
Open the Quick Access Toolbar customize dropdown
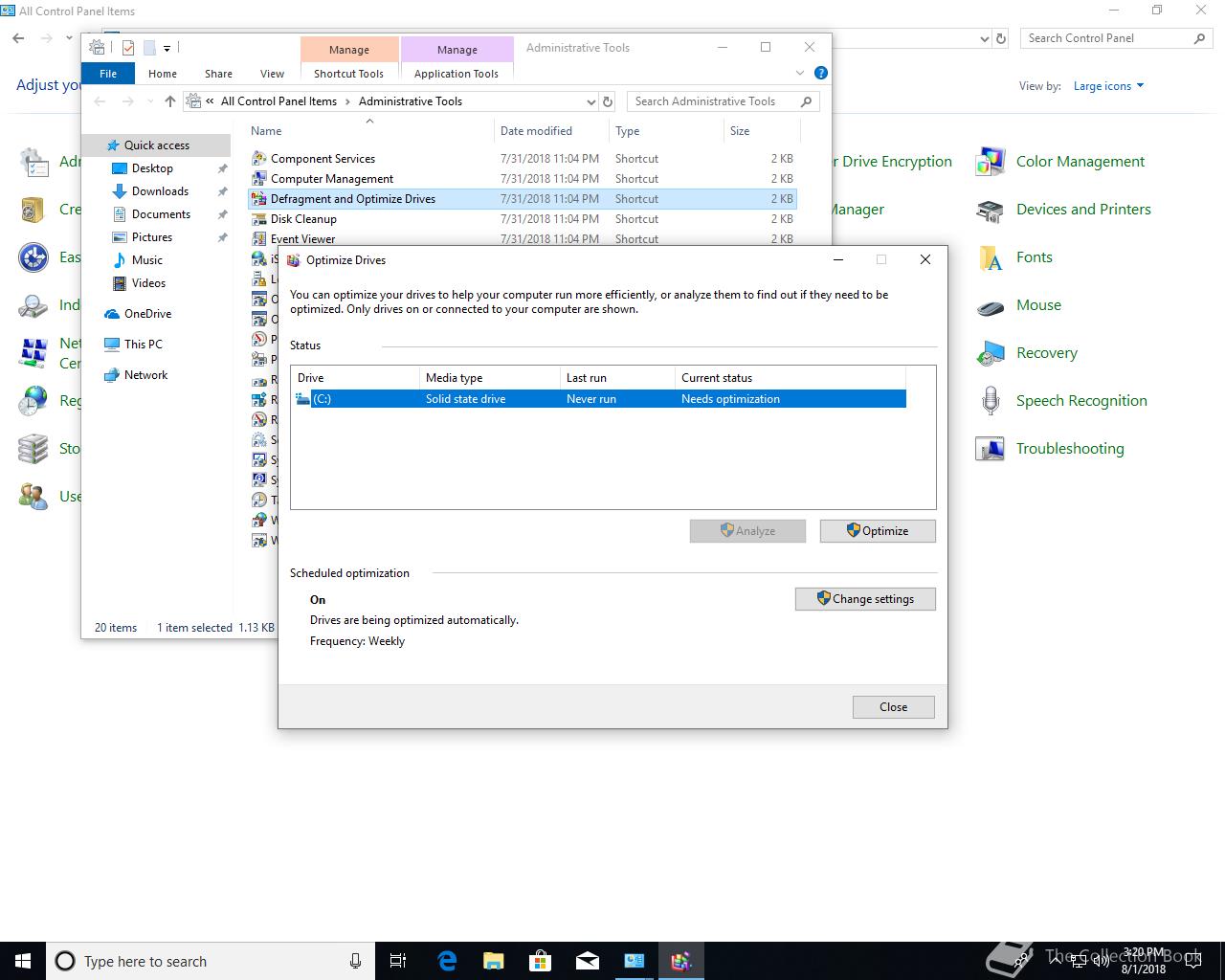(x=167, y=48)
